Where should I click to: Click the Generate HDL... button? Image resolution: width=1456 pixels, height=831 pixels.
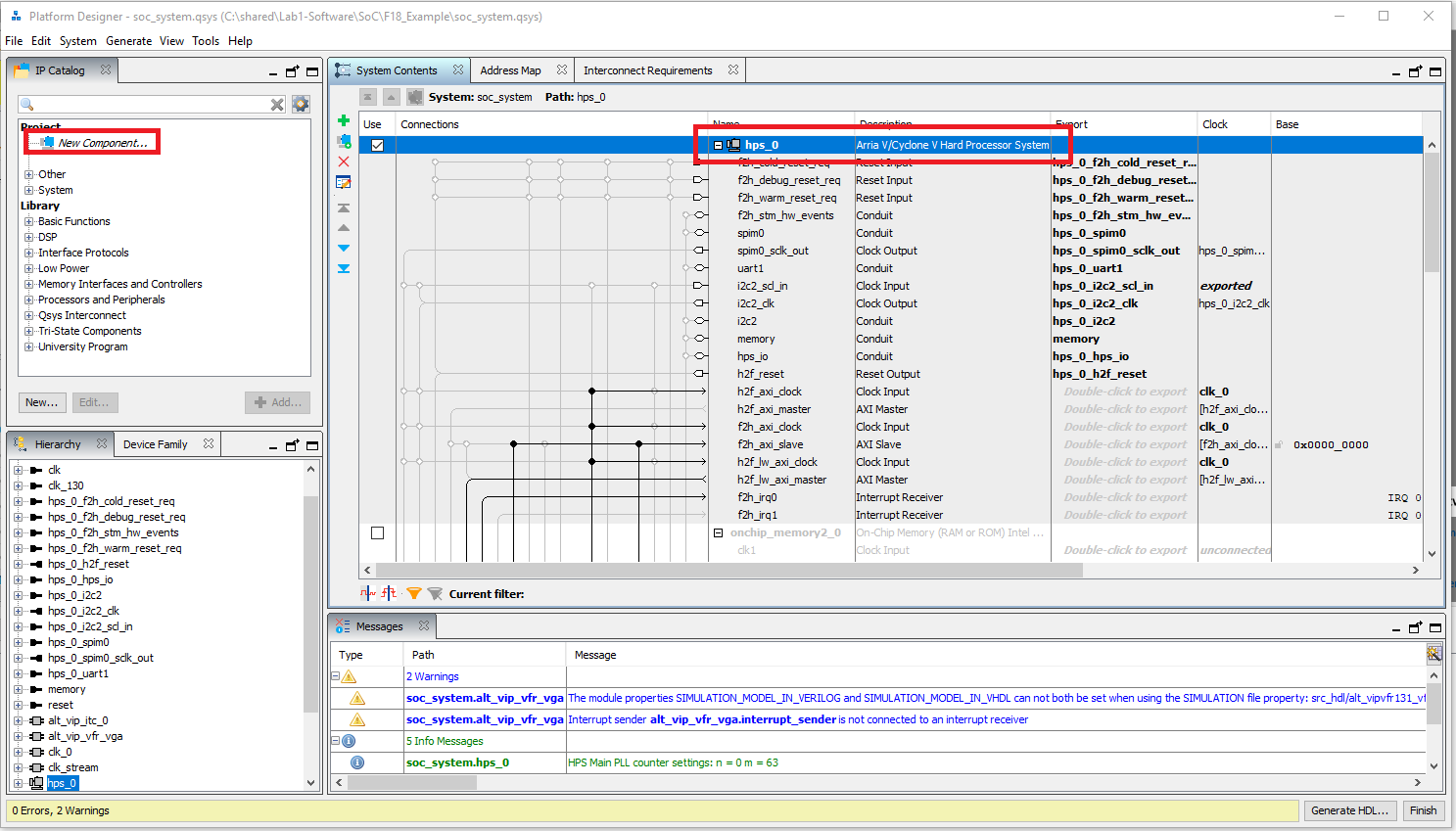coord(1349,810)
